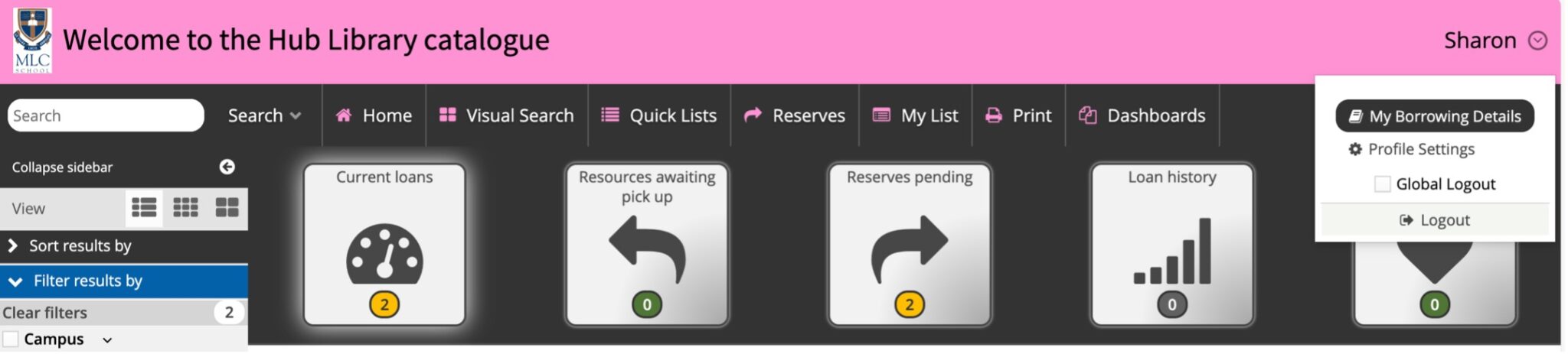Expand the Campus filter chevron

[x=107, y=340]
